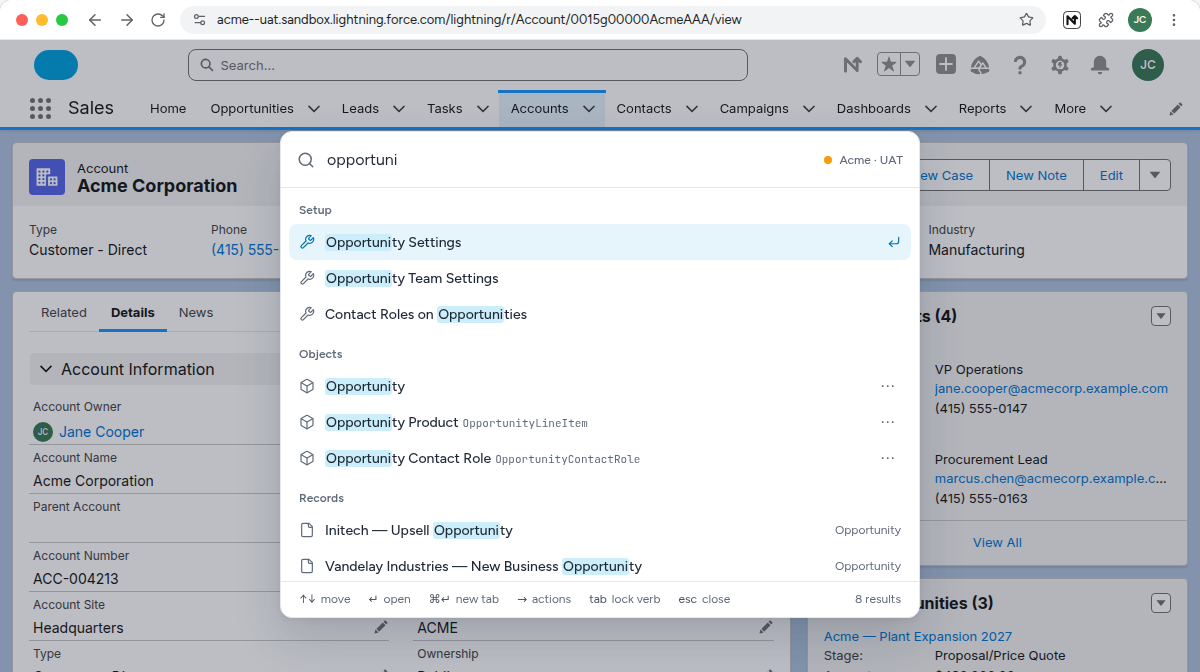Open the Leads tab dropdown chevron
This screenshot has height=672, width=1200.
click(x=398, y=108)
